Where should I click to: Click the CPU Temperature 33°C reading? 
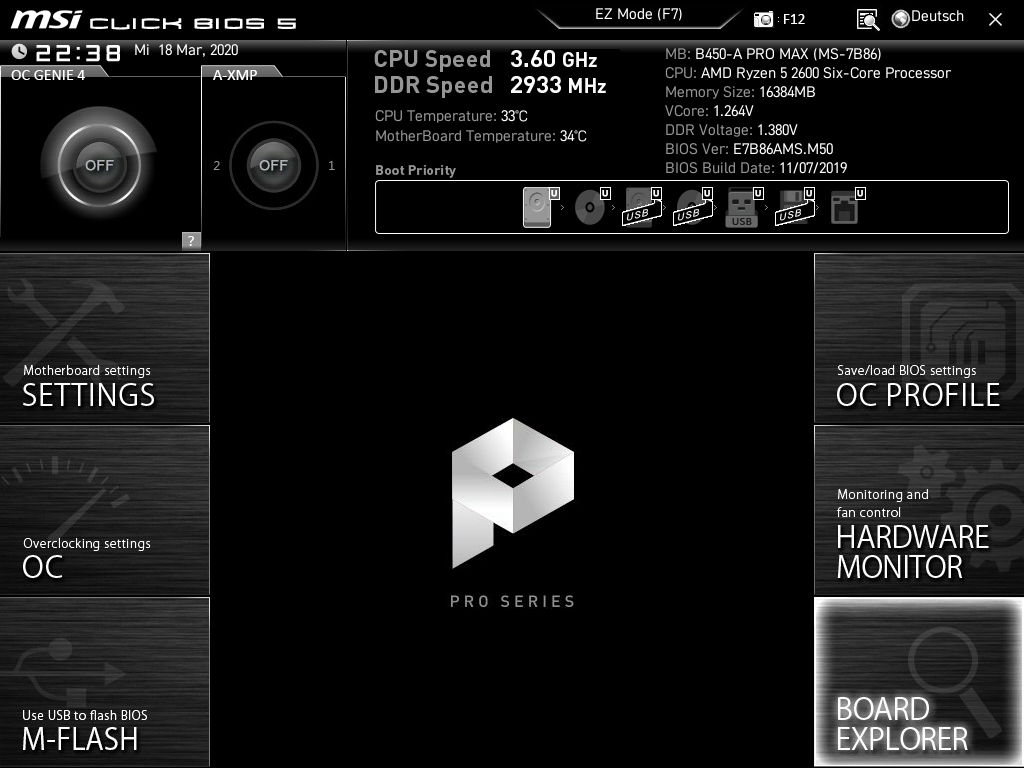click(x=451, y=116)
